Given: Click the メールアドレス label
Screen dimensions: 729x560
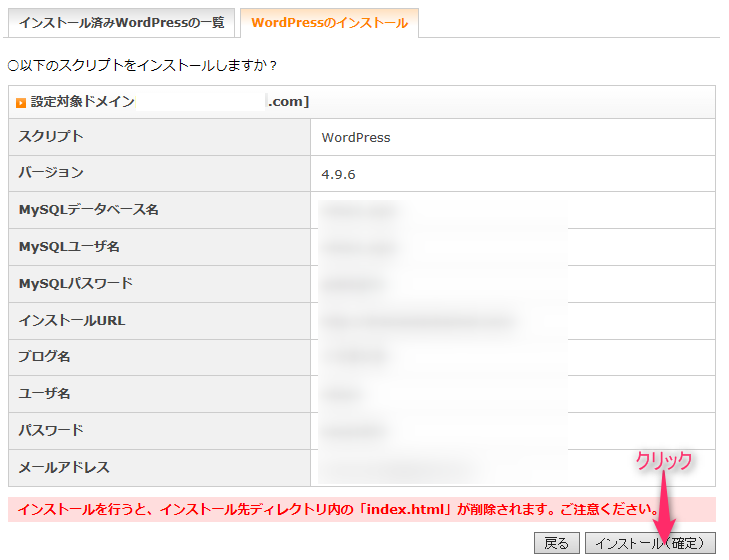Looking at the screenshot, I should pos(64,467).
